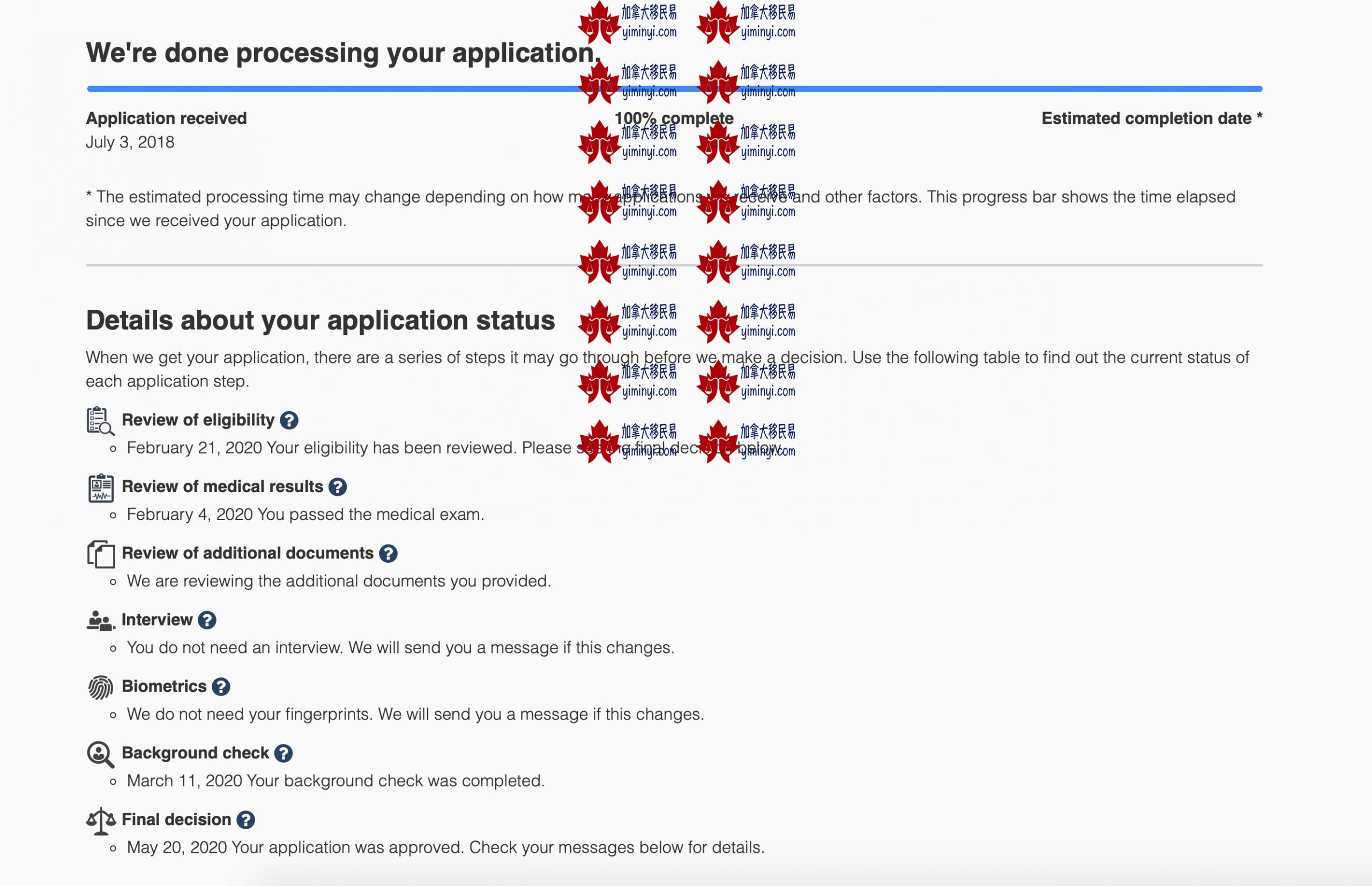Click the background check magnifier icon
The image size is (1372, 886).
pyautogui.click(x=100, y=754)
